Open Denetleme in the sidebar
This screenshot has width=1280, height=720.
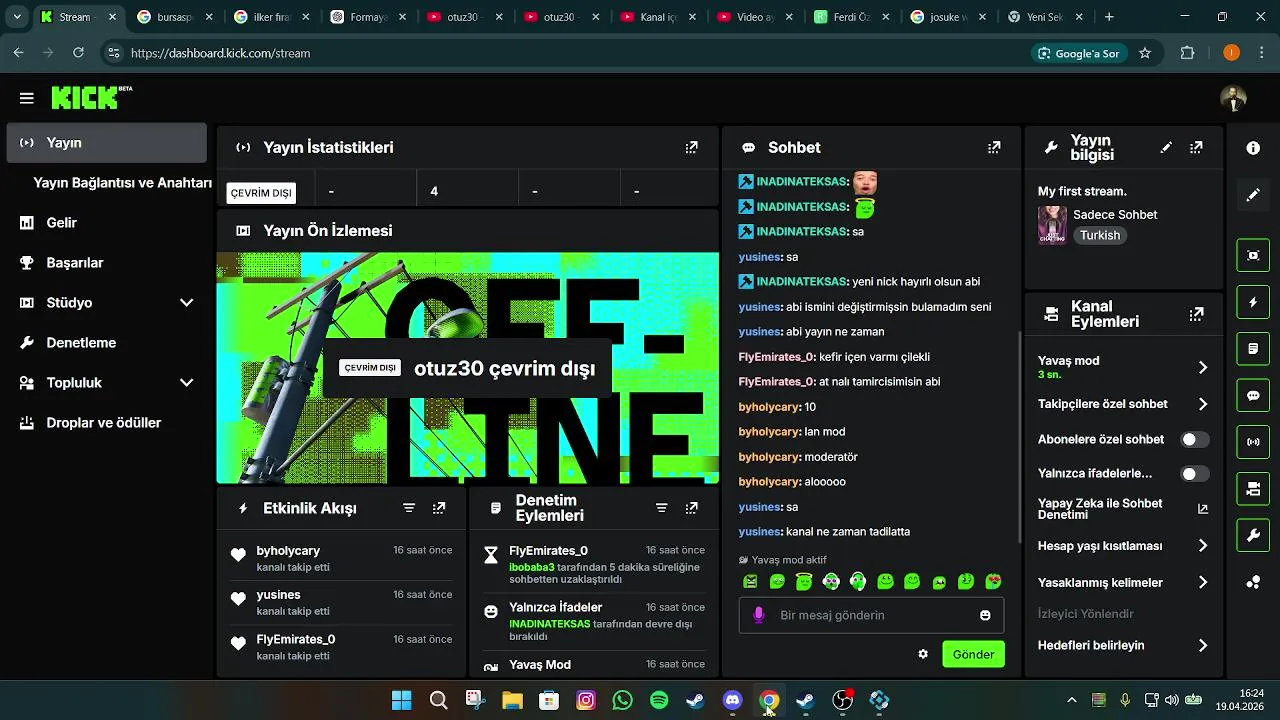click(x=106, y=343)
